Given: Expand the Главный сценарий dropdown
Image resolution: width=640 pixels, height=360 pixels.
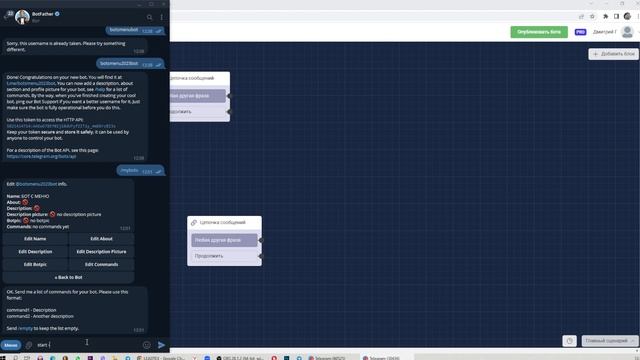Looking at the screenshot, I should click(x=610, y=341).
